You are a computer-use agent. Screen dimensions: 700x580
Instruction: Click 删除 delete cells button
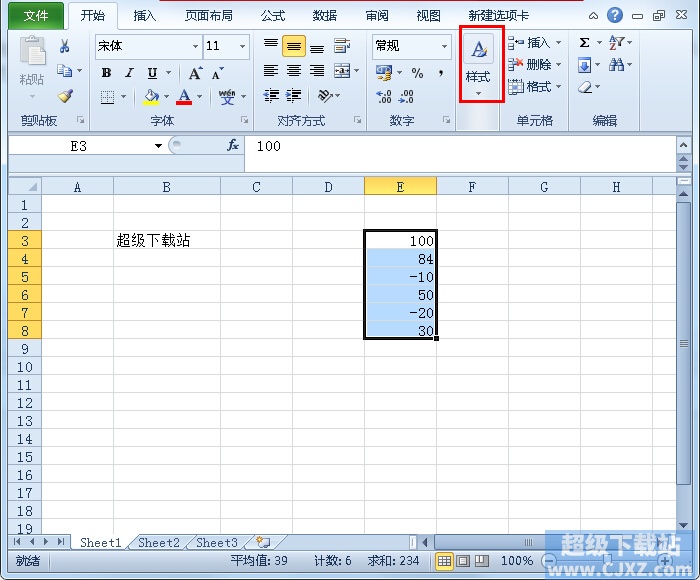coord(535,65)
